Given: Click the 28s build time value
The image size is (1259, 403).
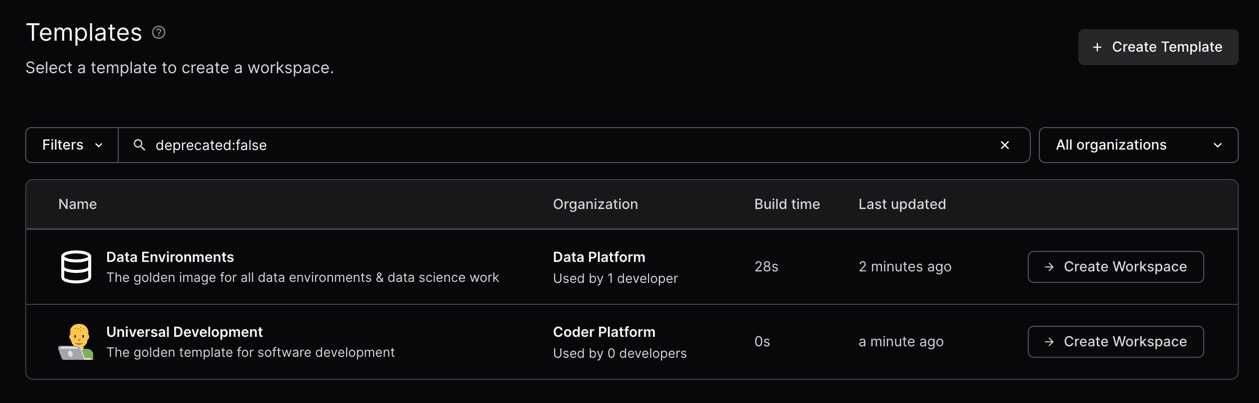Looking at the screenshot, I should pos(766,267).
